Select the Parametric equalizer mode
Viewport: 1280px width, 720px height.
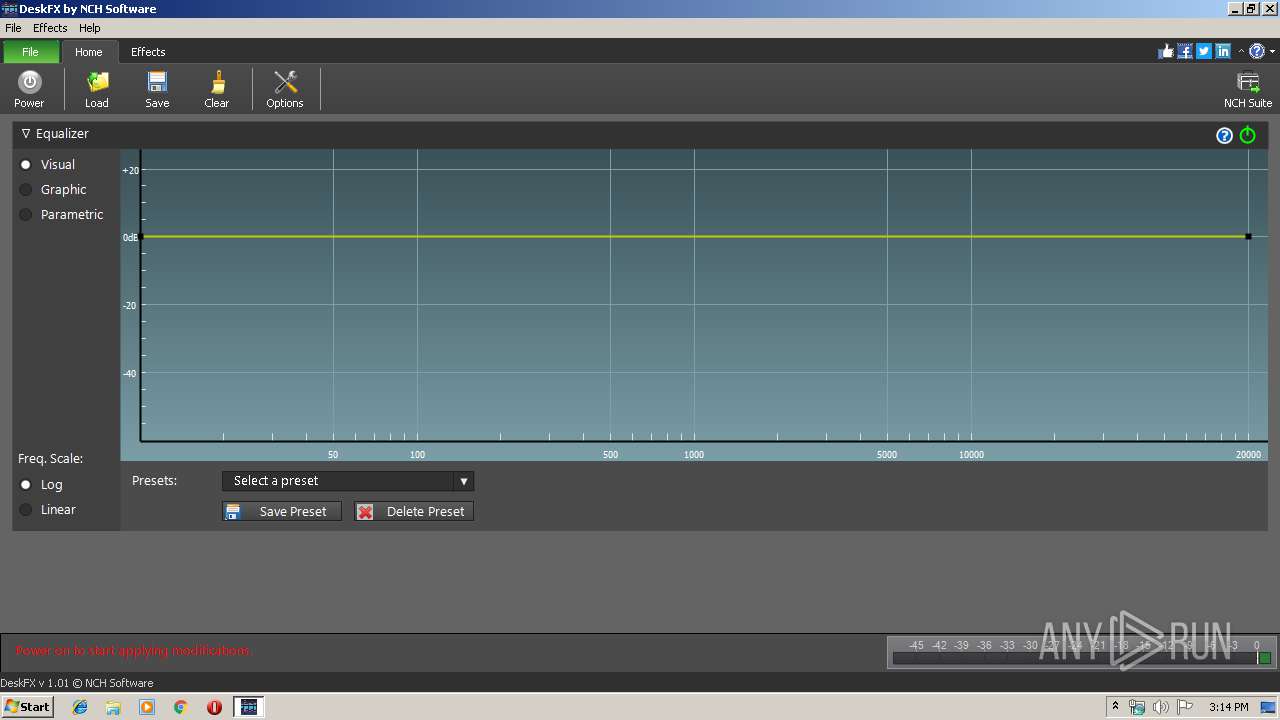point(62,214)
